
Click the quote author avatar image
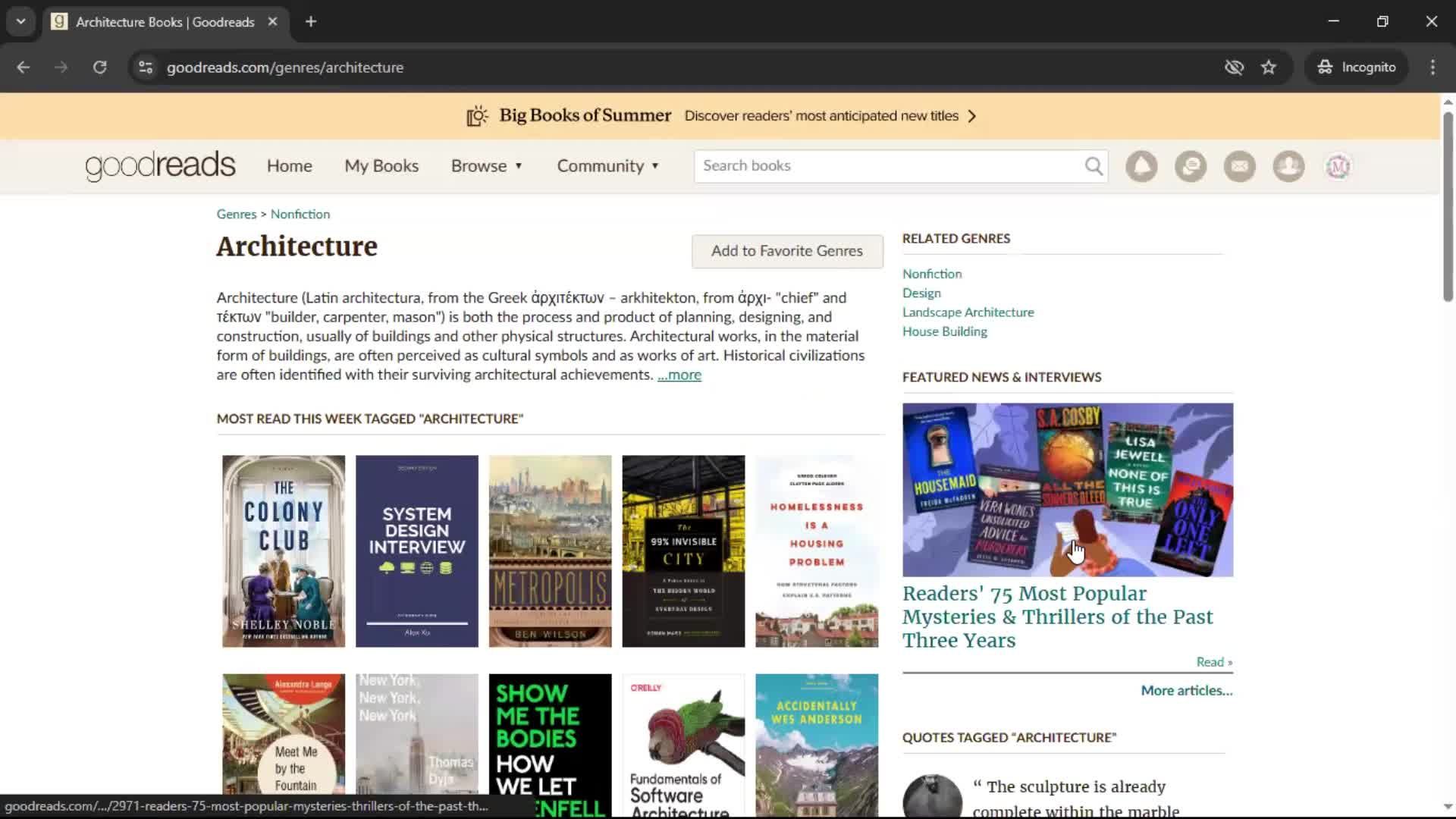click(932, 795)
